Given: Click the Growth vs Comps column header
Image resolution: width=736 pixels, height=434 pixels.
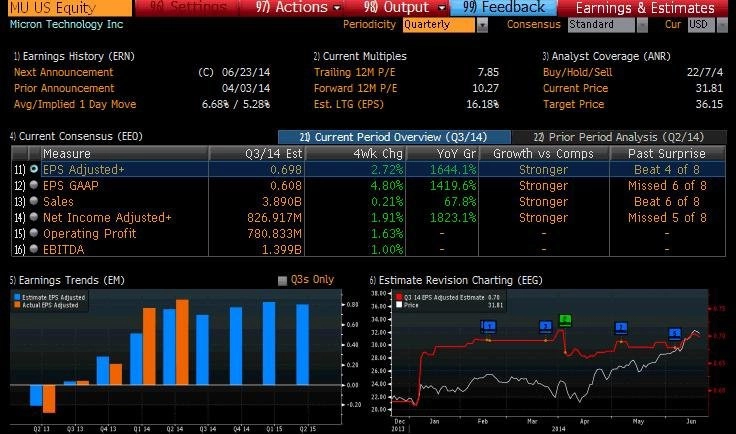Looking at the screenshot, I should [544, 153].
